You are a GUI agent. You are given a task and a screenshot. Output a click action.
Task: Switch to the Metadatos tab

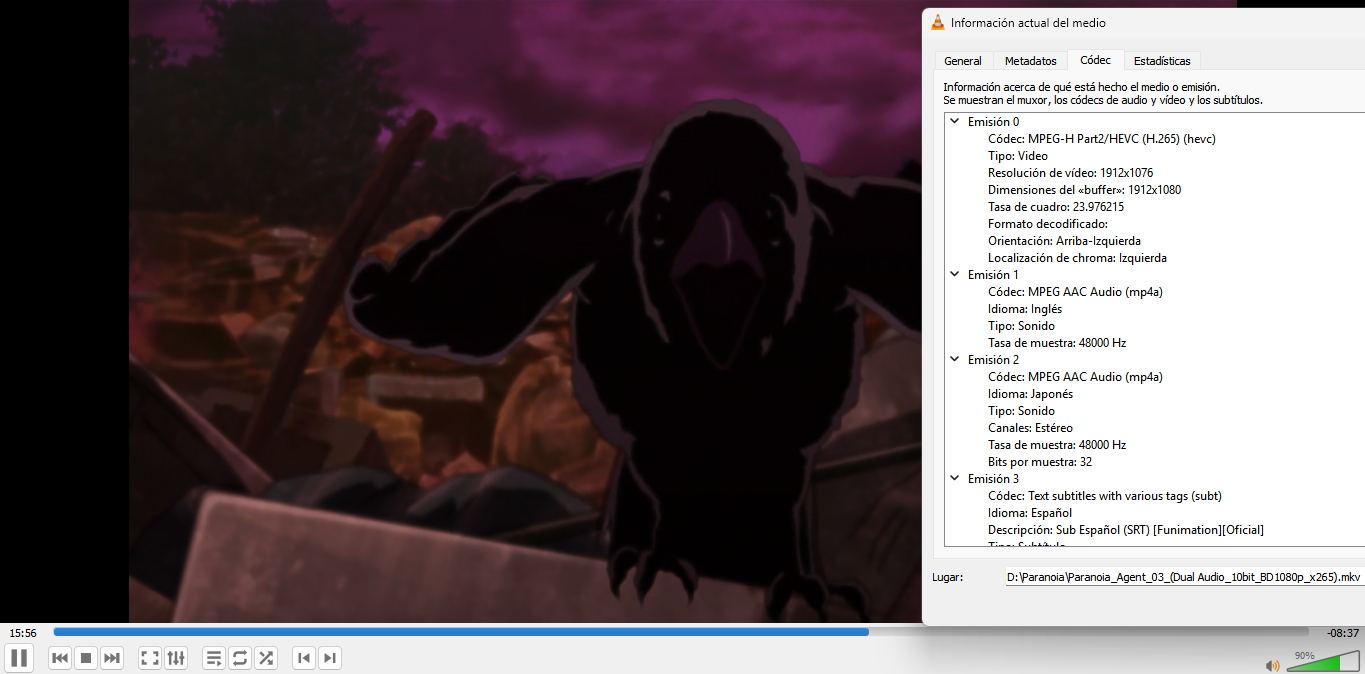(1030, 61)
